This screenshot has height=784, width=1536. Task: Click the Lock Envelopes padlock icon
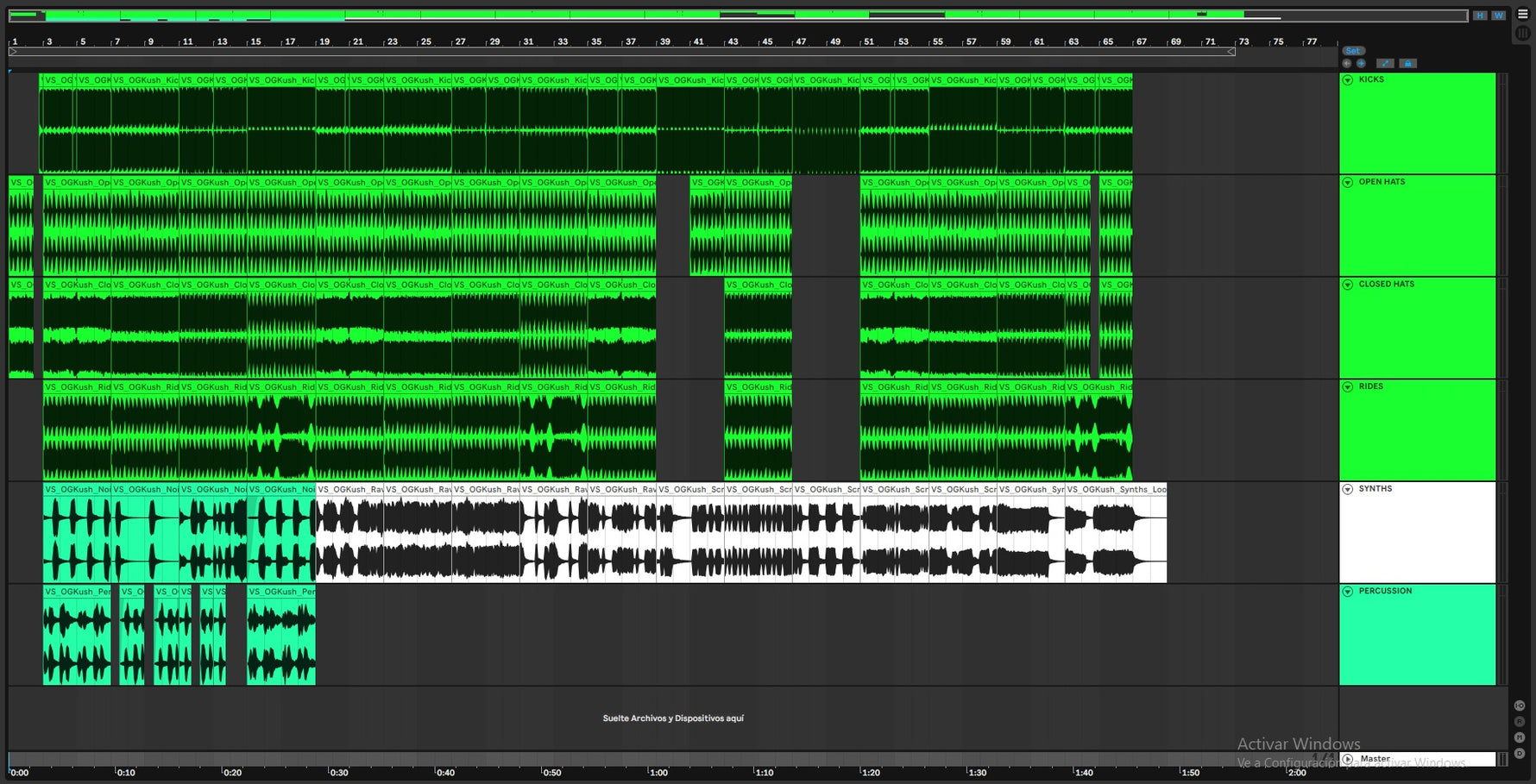[x=1407, y=64]
